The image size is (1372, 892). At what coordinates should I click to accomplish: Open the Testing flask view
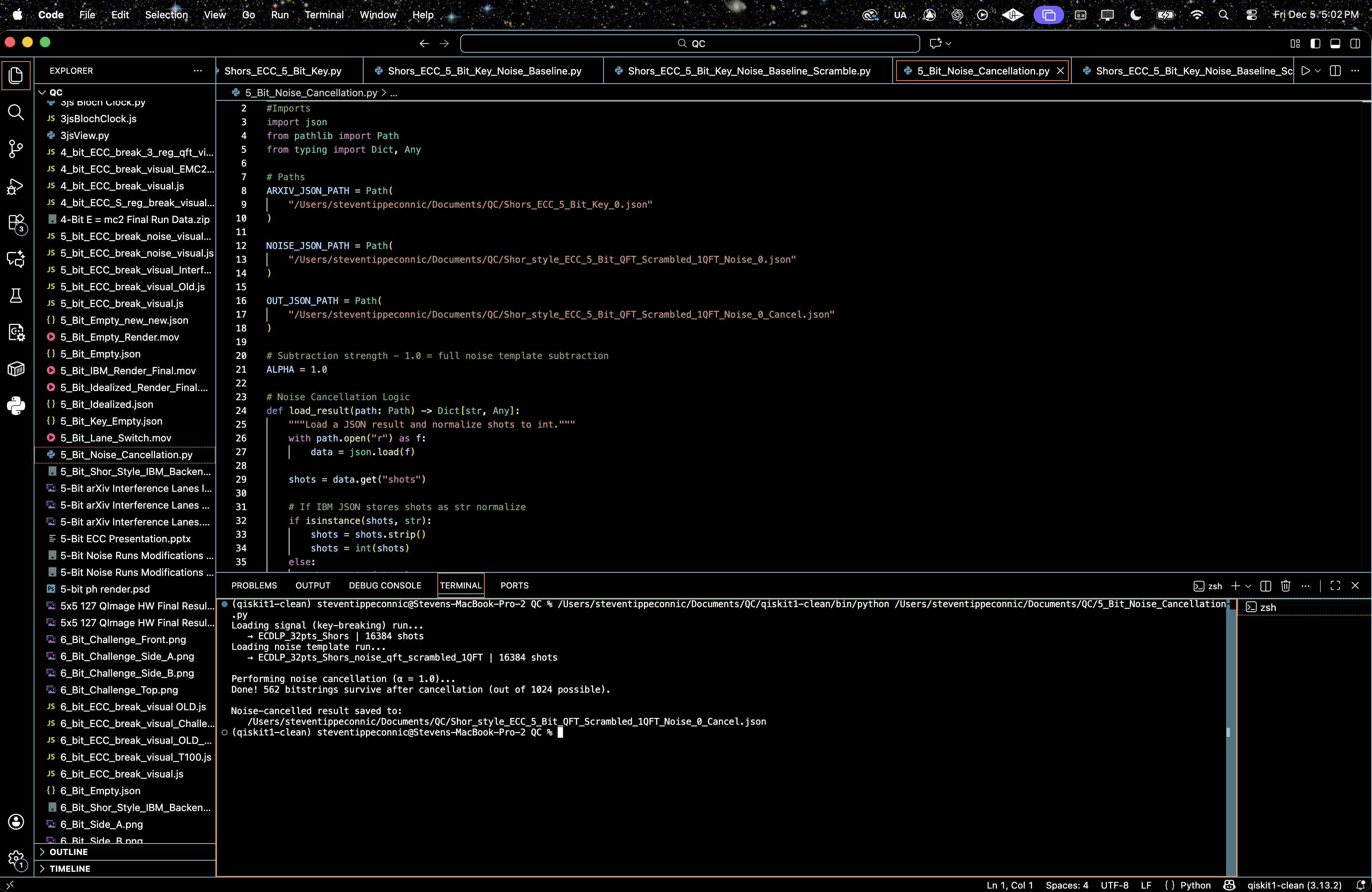pyautogui.click(x=16, y=296)
